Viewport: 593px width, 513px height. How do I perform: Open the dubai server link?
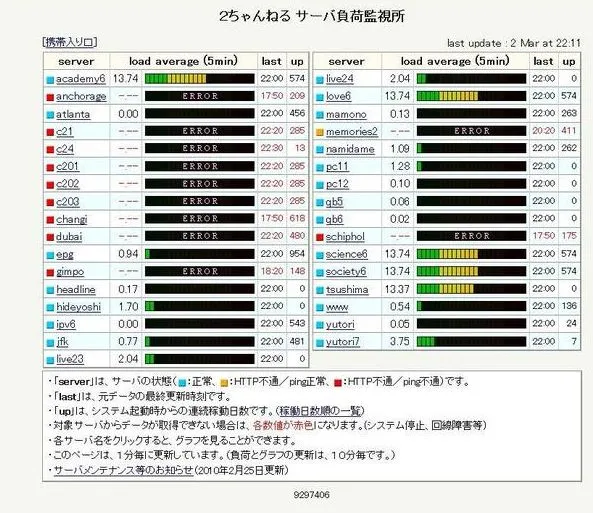[69, 236]
